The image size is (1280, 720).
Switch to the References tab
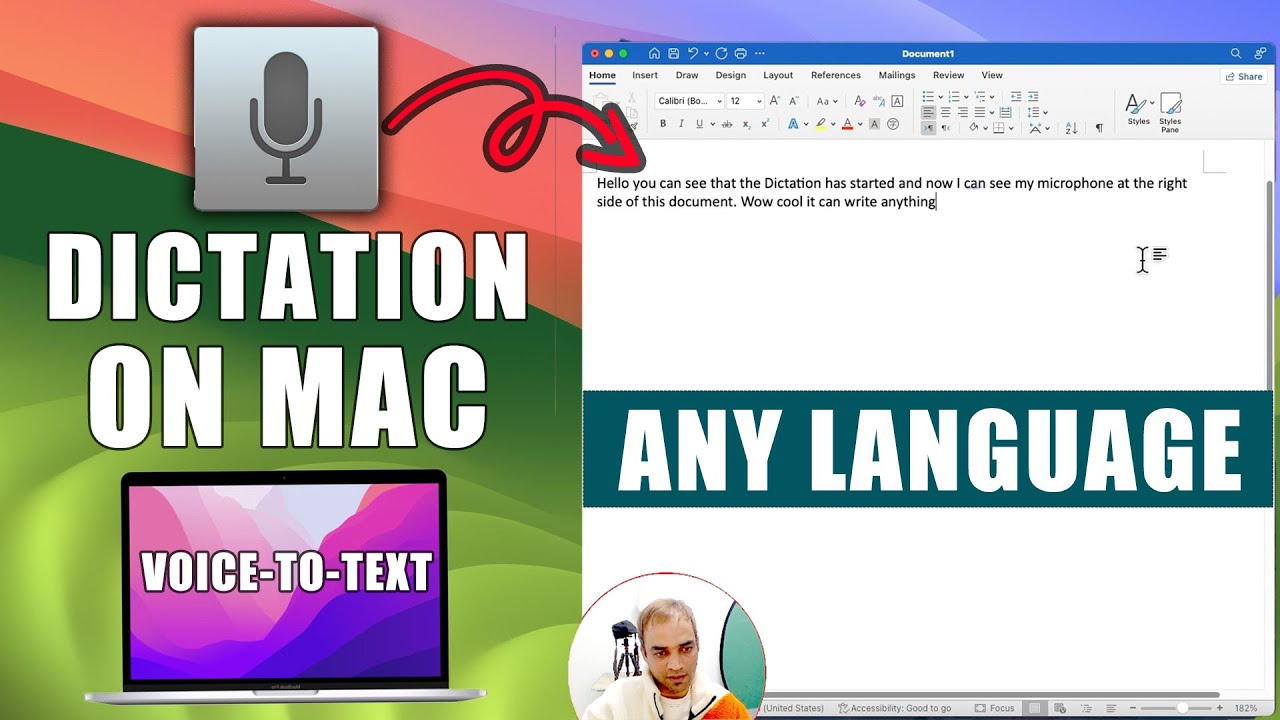click(836, 75)
